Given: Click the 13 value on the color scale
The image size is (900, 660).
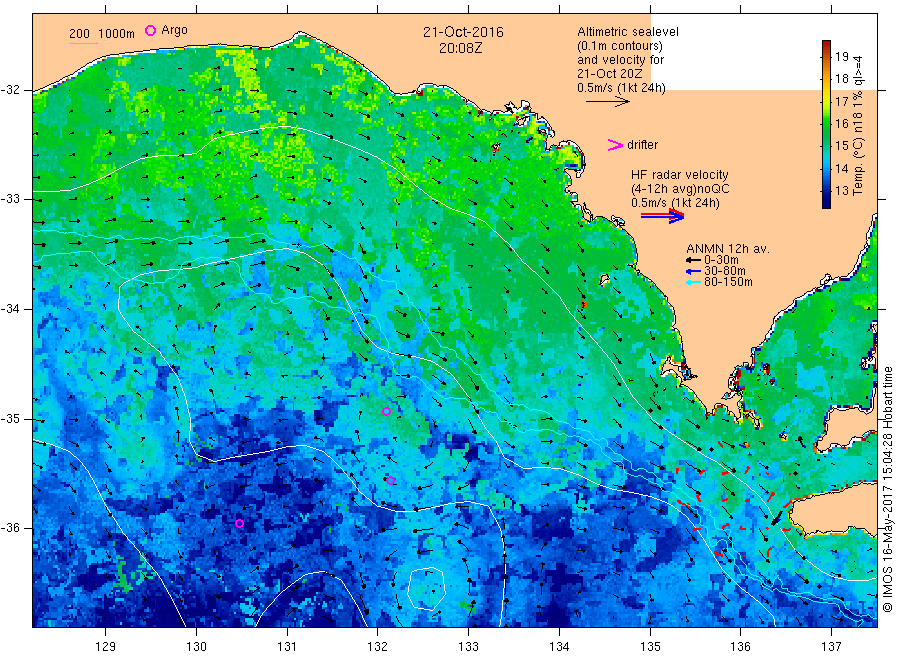Looking at the screenshot, I should coord(841,191).
